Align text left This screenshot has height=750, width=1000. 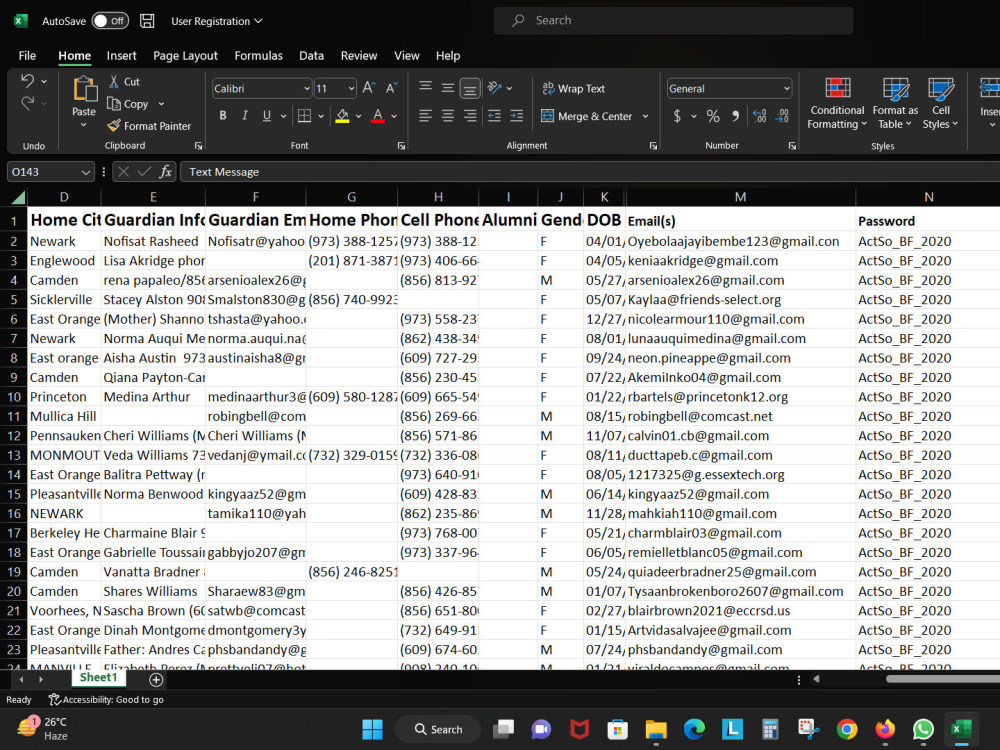tap(425, 115)
